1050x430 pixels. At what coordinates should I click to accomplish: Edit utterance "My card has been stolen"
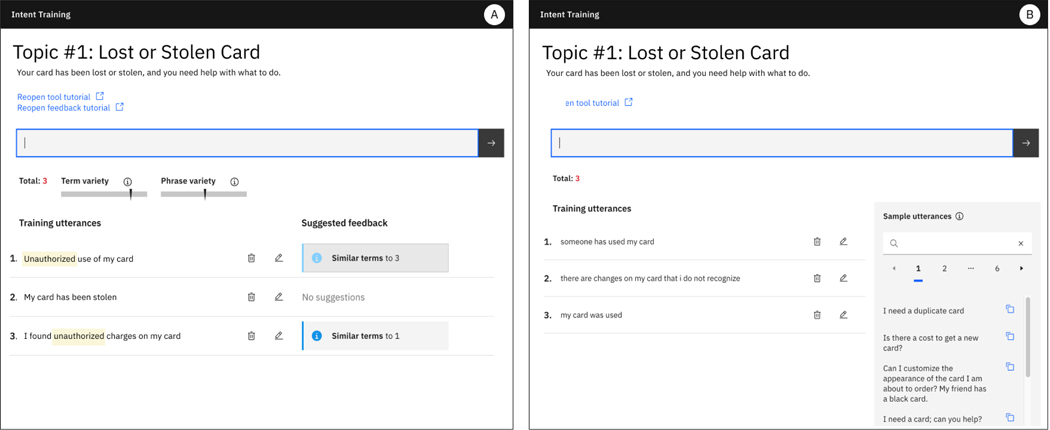(279, 297)
